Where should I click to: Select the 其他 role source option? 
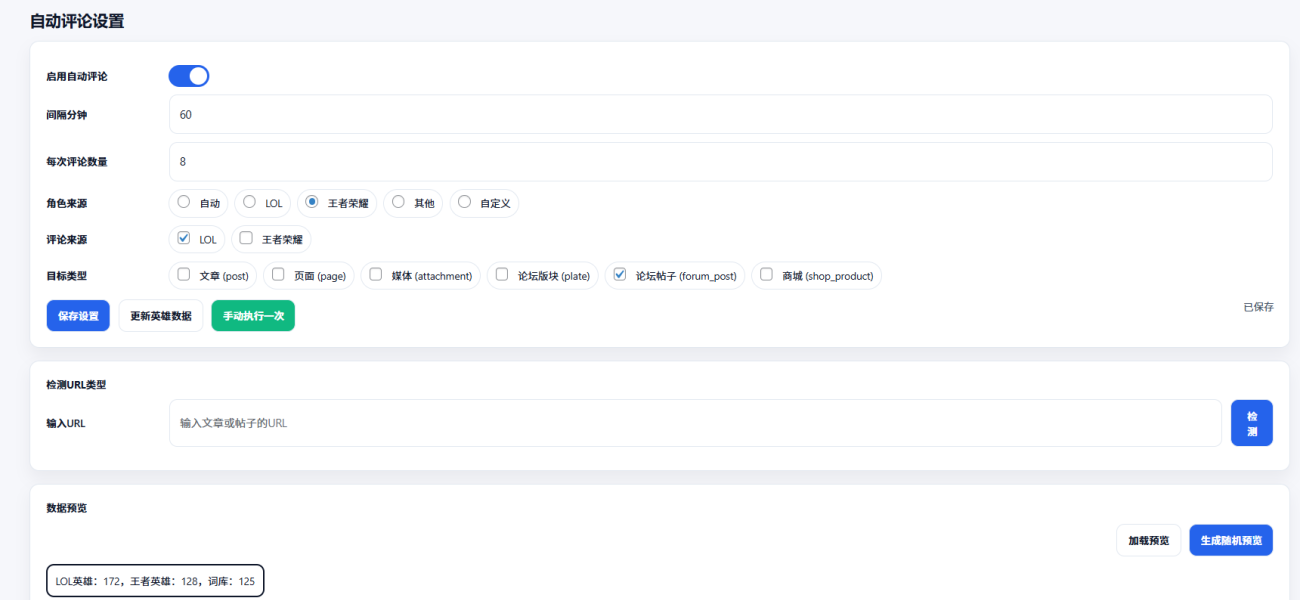[398, 202]
